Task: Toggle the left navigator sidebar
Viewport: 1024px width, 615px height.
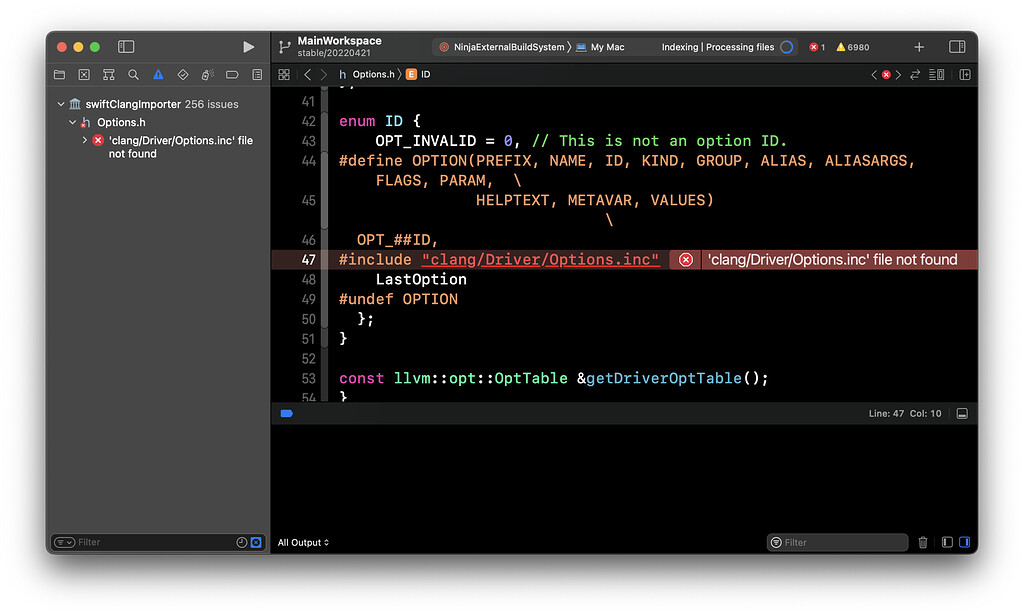Action: pyautogui.click(x=126, y=47)
